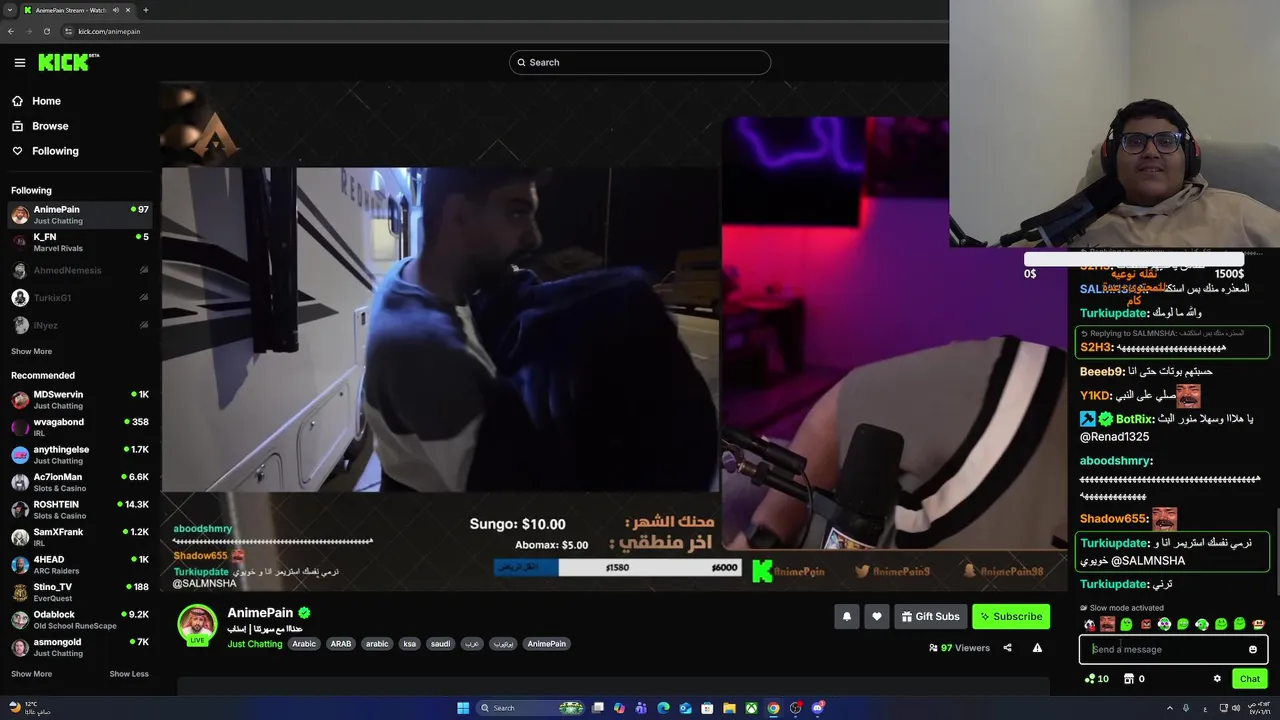The height and width of the screenshot is (720, 1280).
Task: Click the bell notification button
Action: (847, 617)
